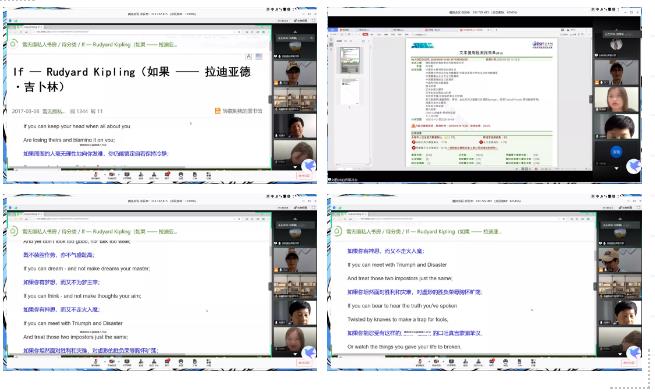Mute microphone in meeting showing Kipling poem title
This screenshot has height=392, width=655.
(96, 175)
